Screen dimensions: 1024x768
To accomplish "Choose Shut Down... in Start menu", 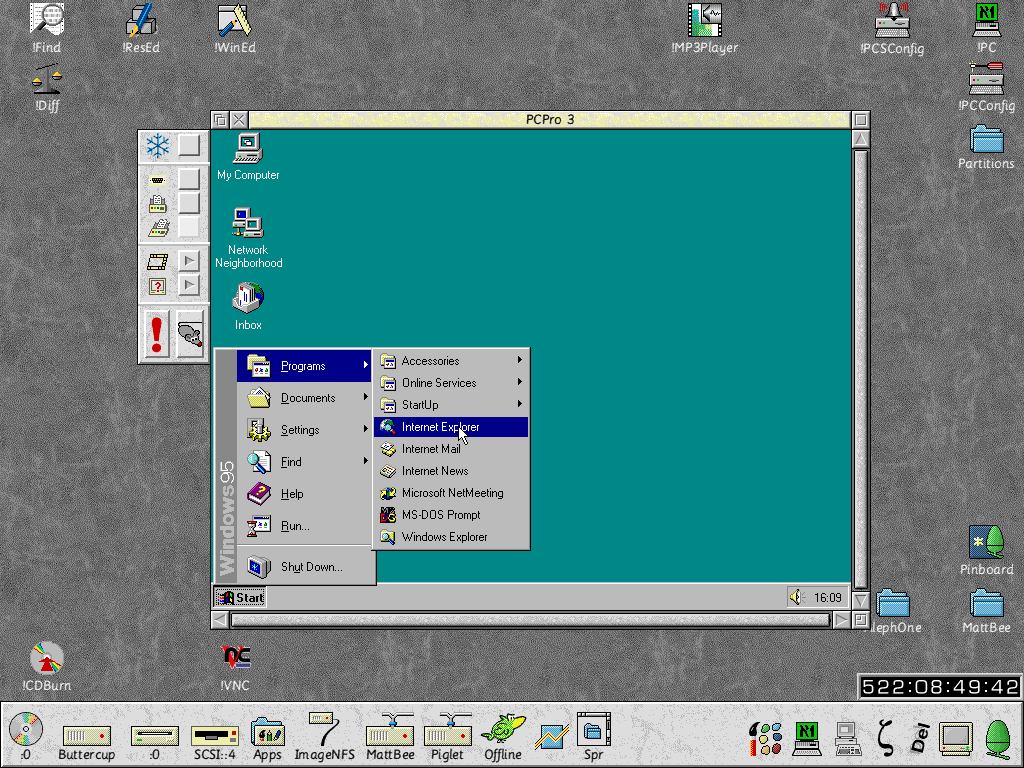I will tap(304, 567).
